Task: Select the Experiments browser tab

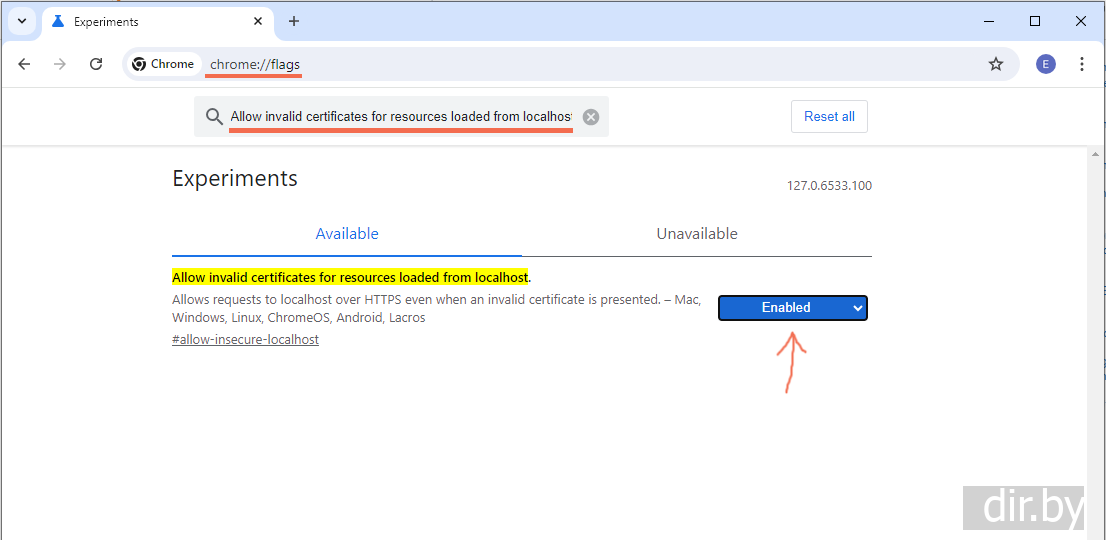Action: click(x=158, y=22)
